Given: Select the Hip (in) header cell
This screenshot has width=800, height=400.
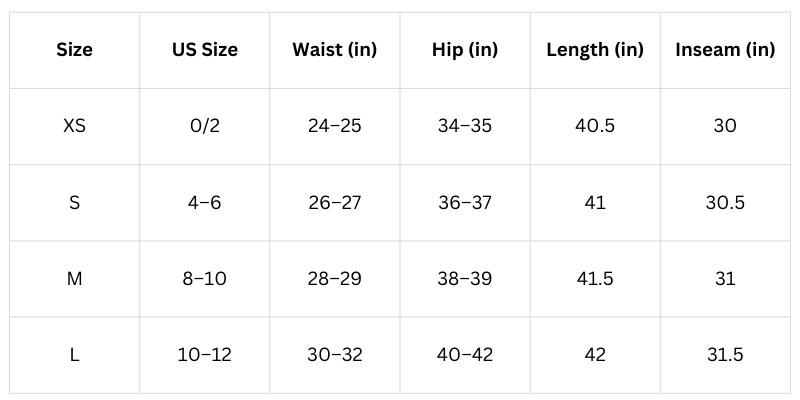Looking at the screenshot, I should coord(464,50).
